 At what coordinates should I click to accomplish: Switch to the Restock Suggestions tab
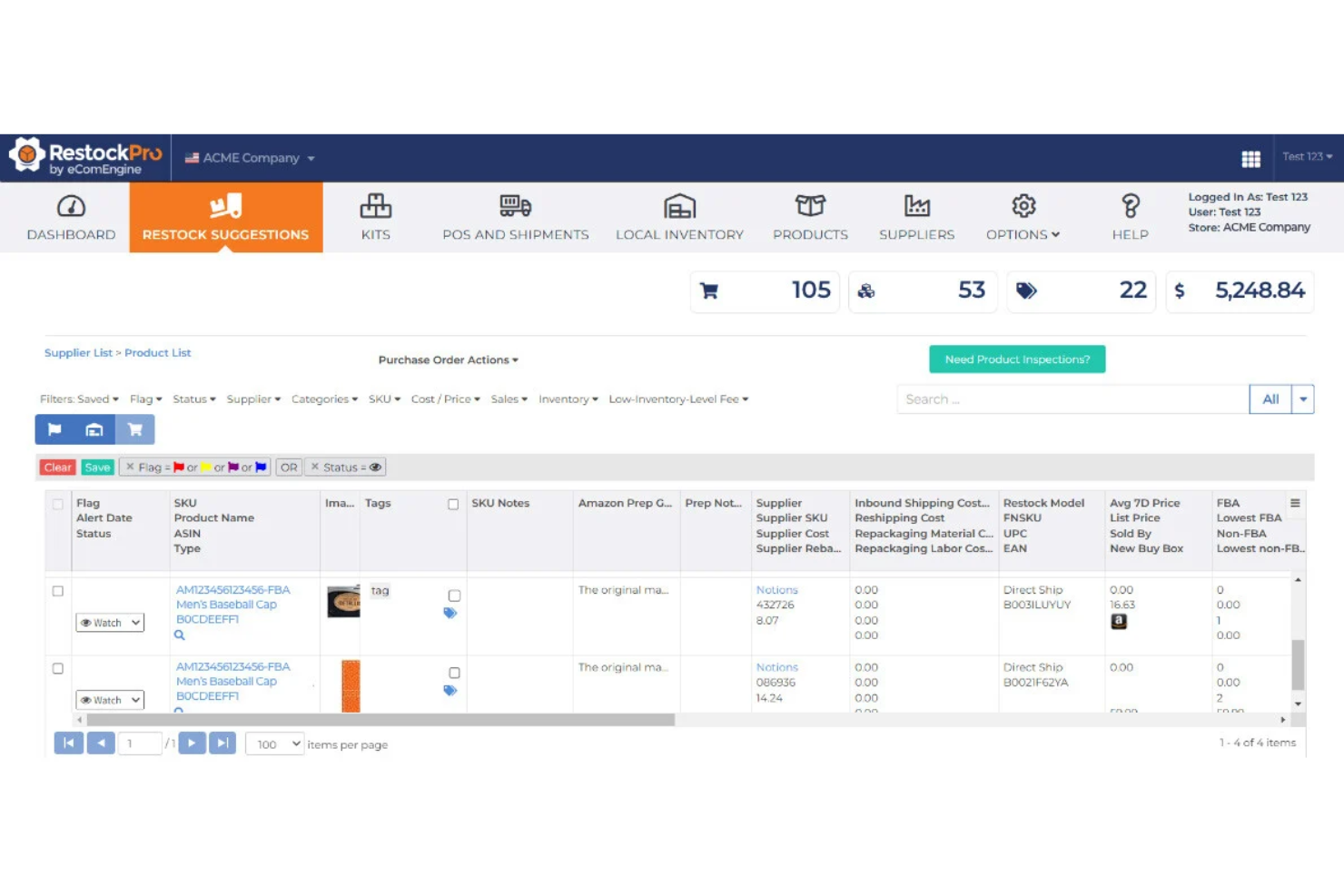[225, 218]
